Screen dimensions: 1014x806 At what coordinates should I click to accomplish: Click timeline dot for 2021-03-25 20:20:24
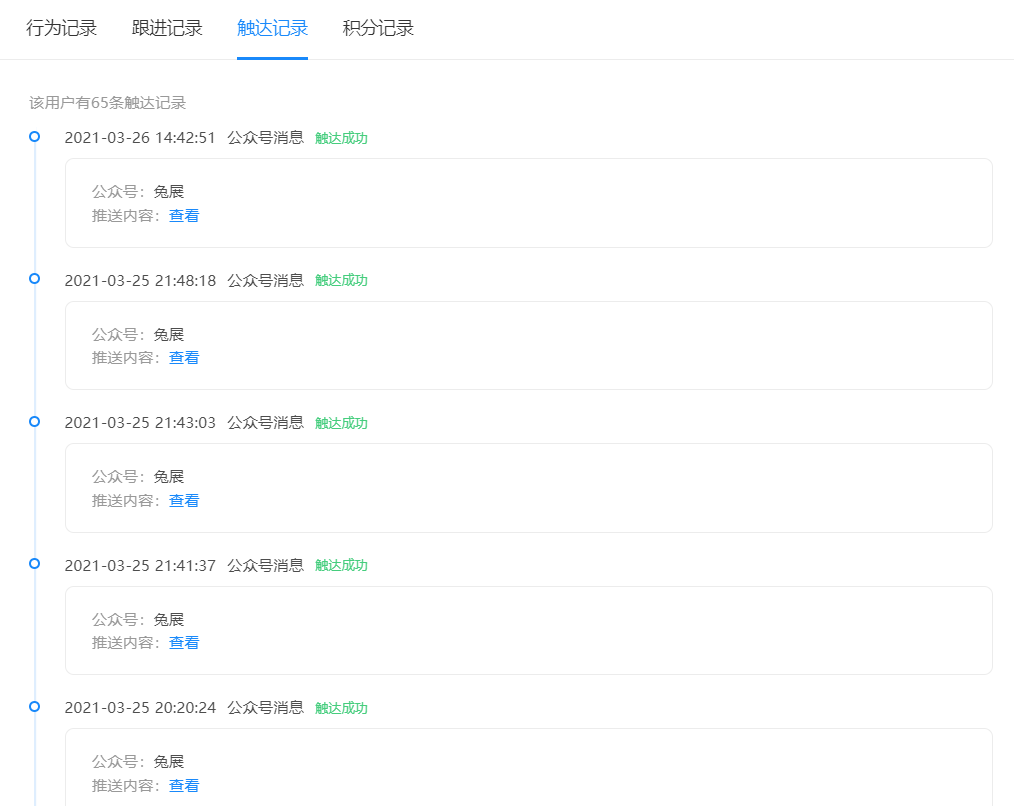tap(35, 706)
